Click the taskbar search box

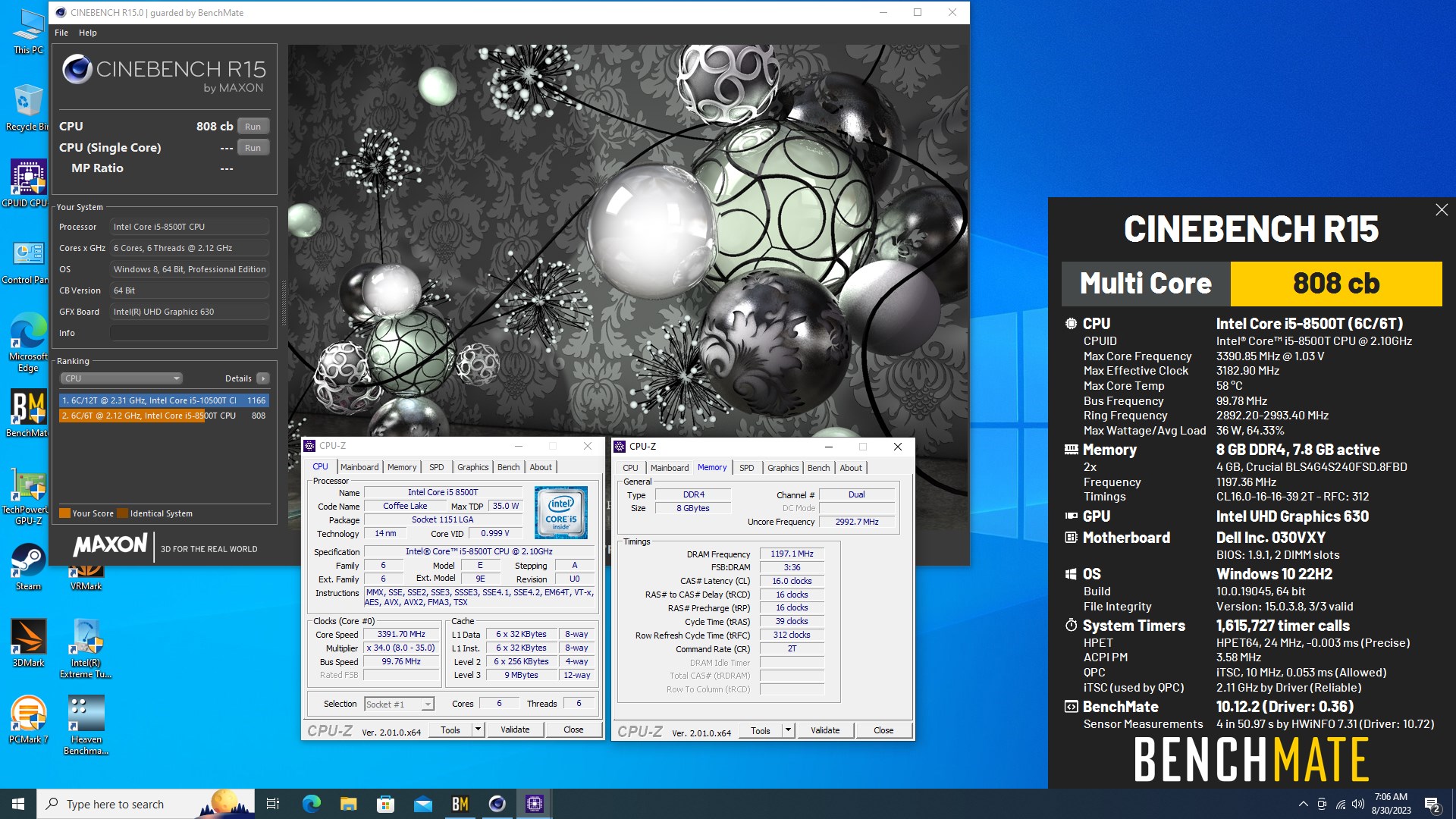[146, 804]
